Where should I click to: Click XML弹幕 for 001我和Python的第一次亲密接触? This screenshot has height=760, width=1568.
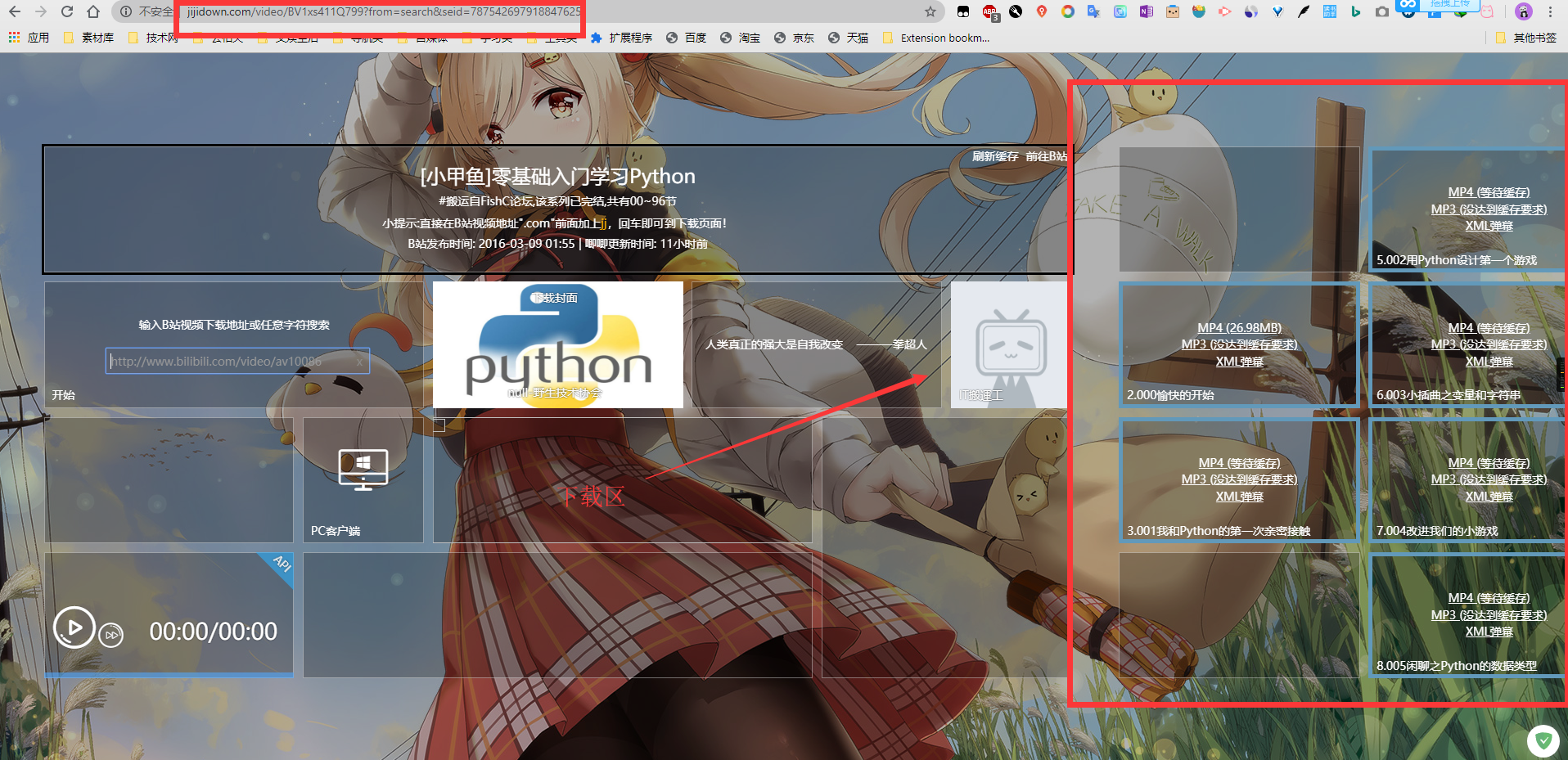pyautogui.click(x=1239, y=497)
